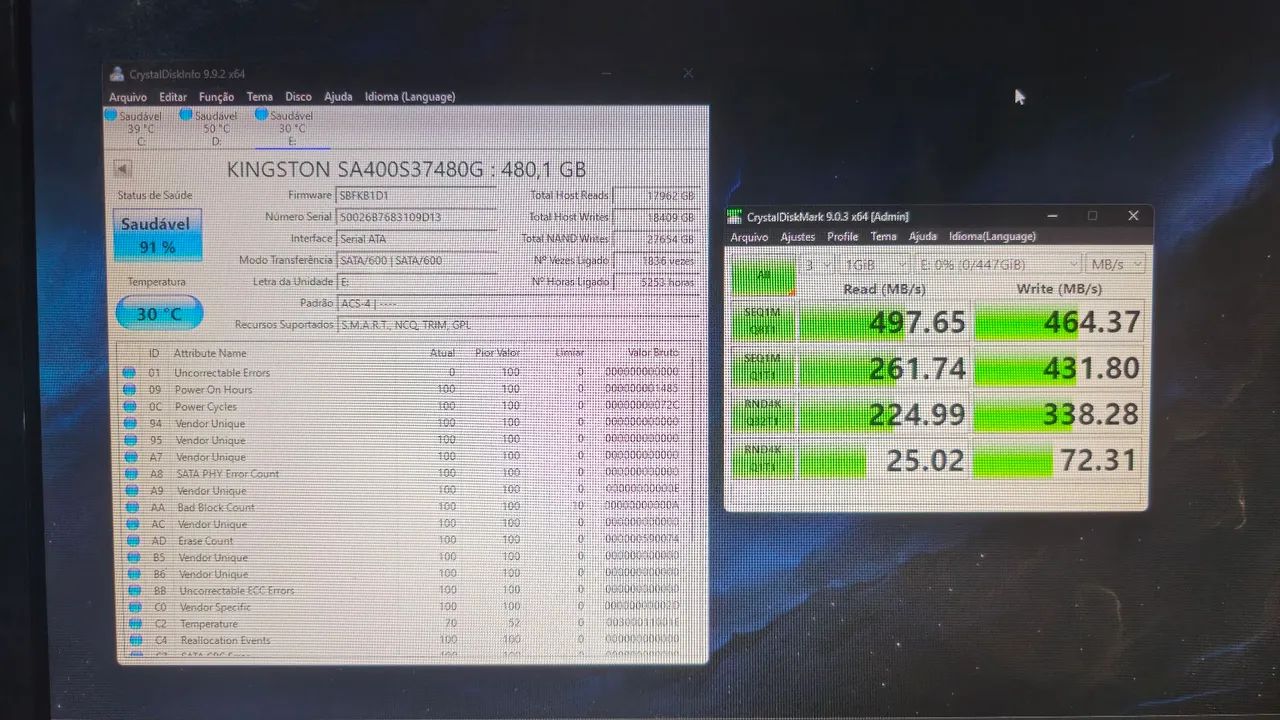Image resolution: width=1280 pixels, height=720 pixels.
Task: Click the Saudável 91 % health status button
Action: point(157,236)
